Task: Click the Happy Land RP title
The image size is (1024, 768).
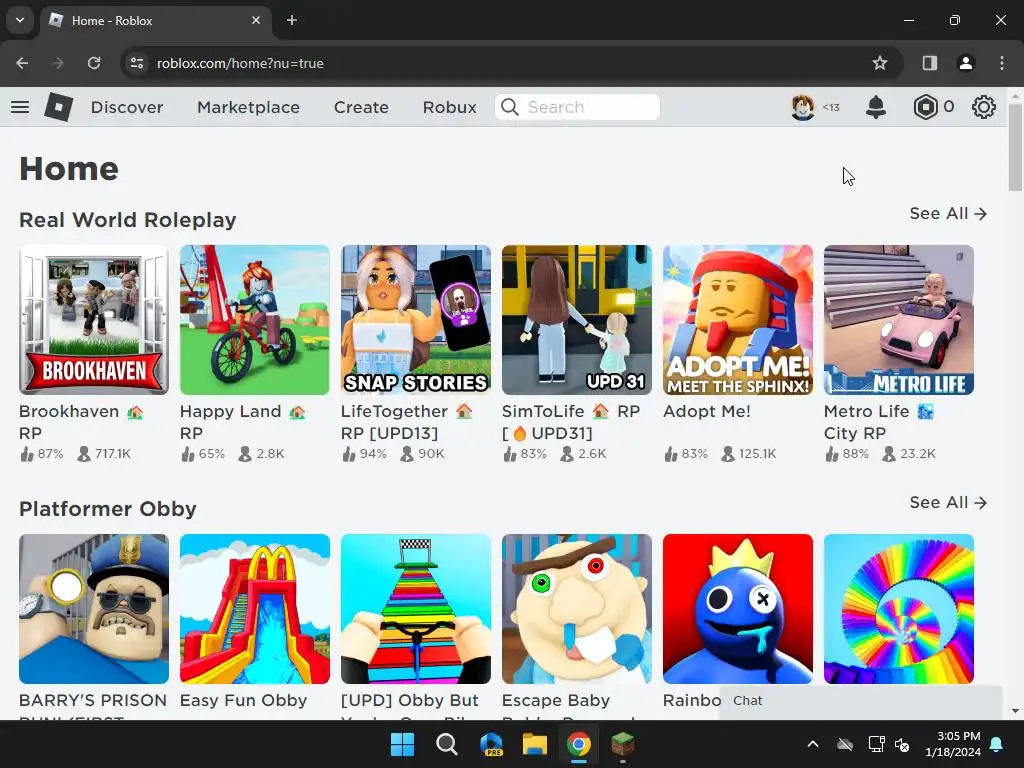Action: tap(242, 422)
